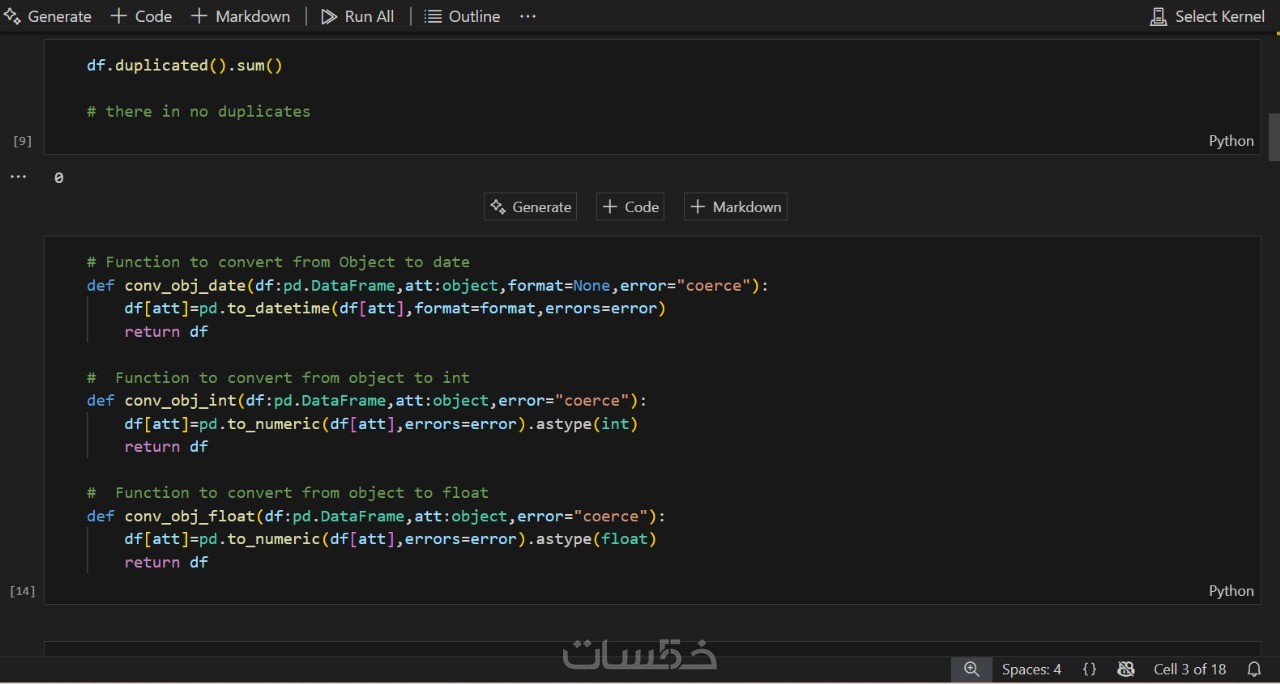Click the Python language label of cell 14
The image size is (1280, 684).
click(x=1231, y=591)
